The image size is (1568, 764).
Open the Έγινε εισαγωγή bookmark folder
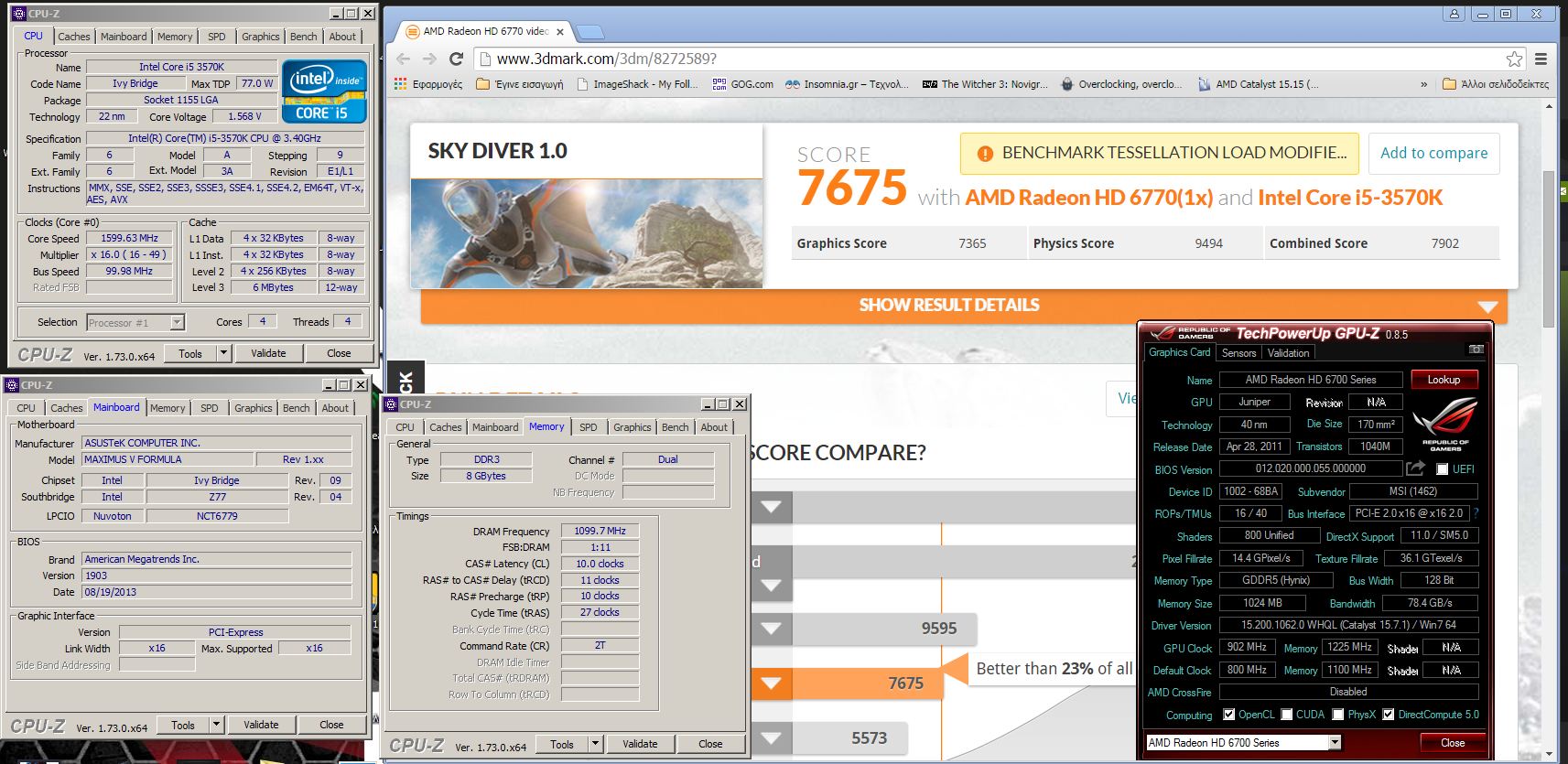pyautogui.click(x=520, y=84)
